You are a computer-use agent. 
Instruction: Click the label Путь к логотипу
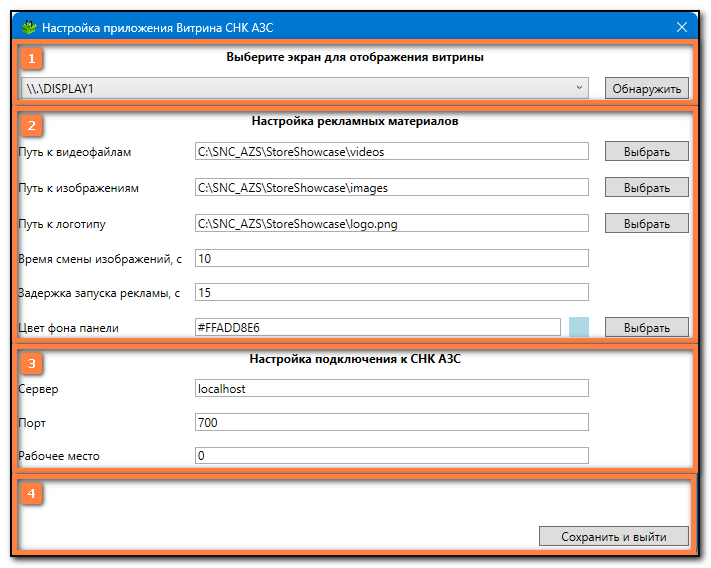62,224
